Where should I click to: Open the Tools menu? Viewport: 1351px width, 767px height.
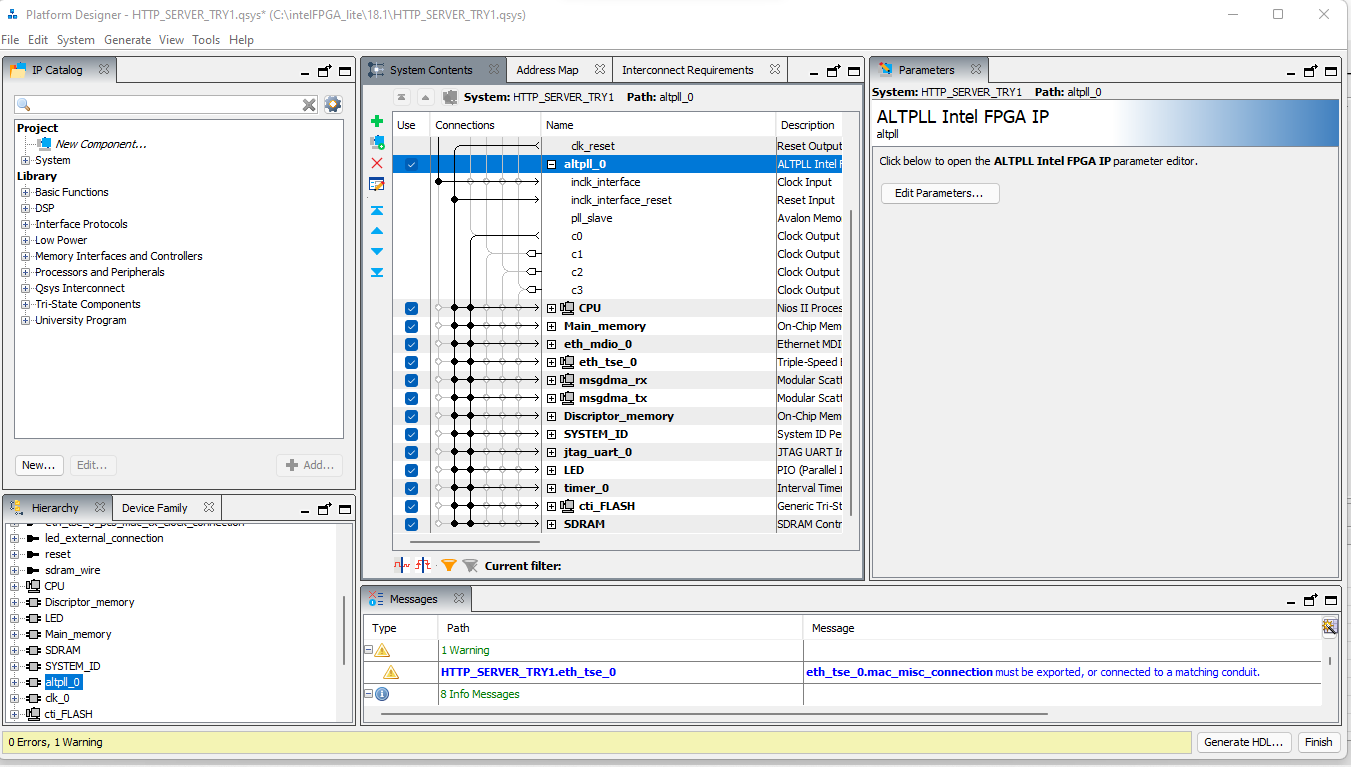(x=206, y=40)
